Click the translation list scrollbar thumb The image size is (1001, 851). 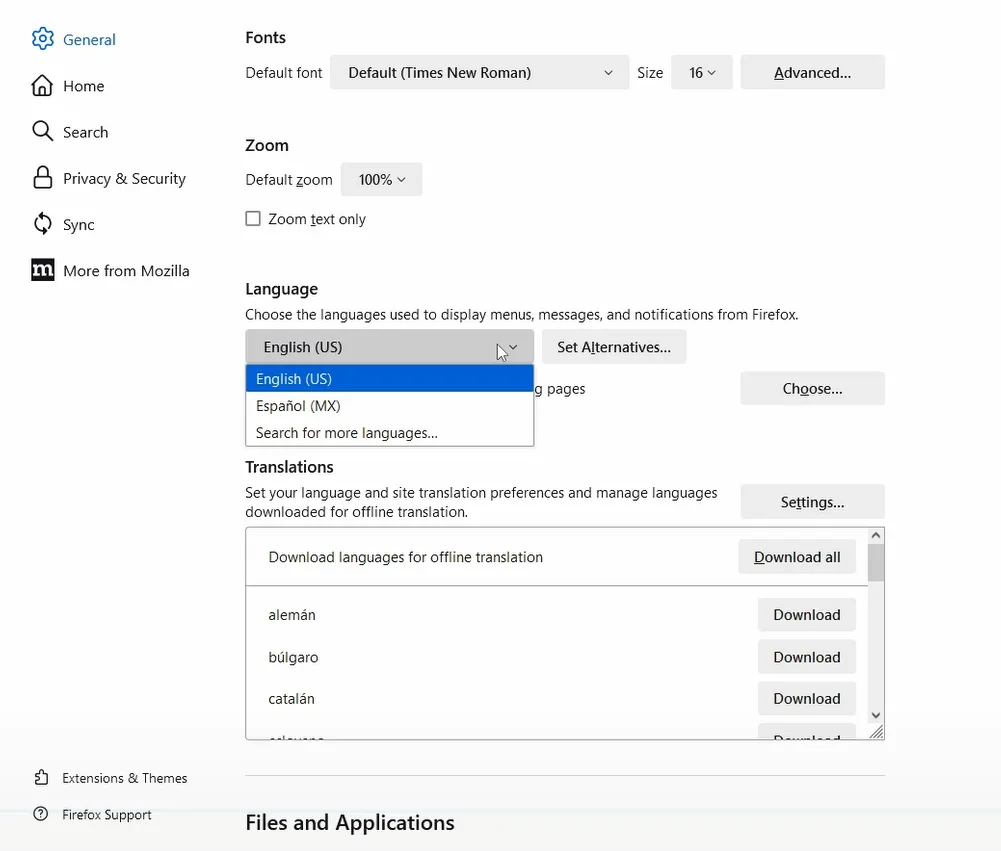pyautogui.click(x=876, y=562)
